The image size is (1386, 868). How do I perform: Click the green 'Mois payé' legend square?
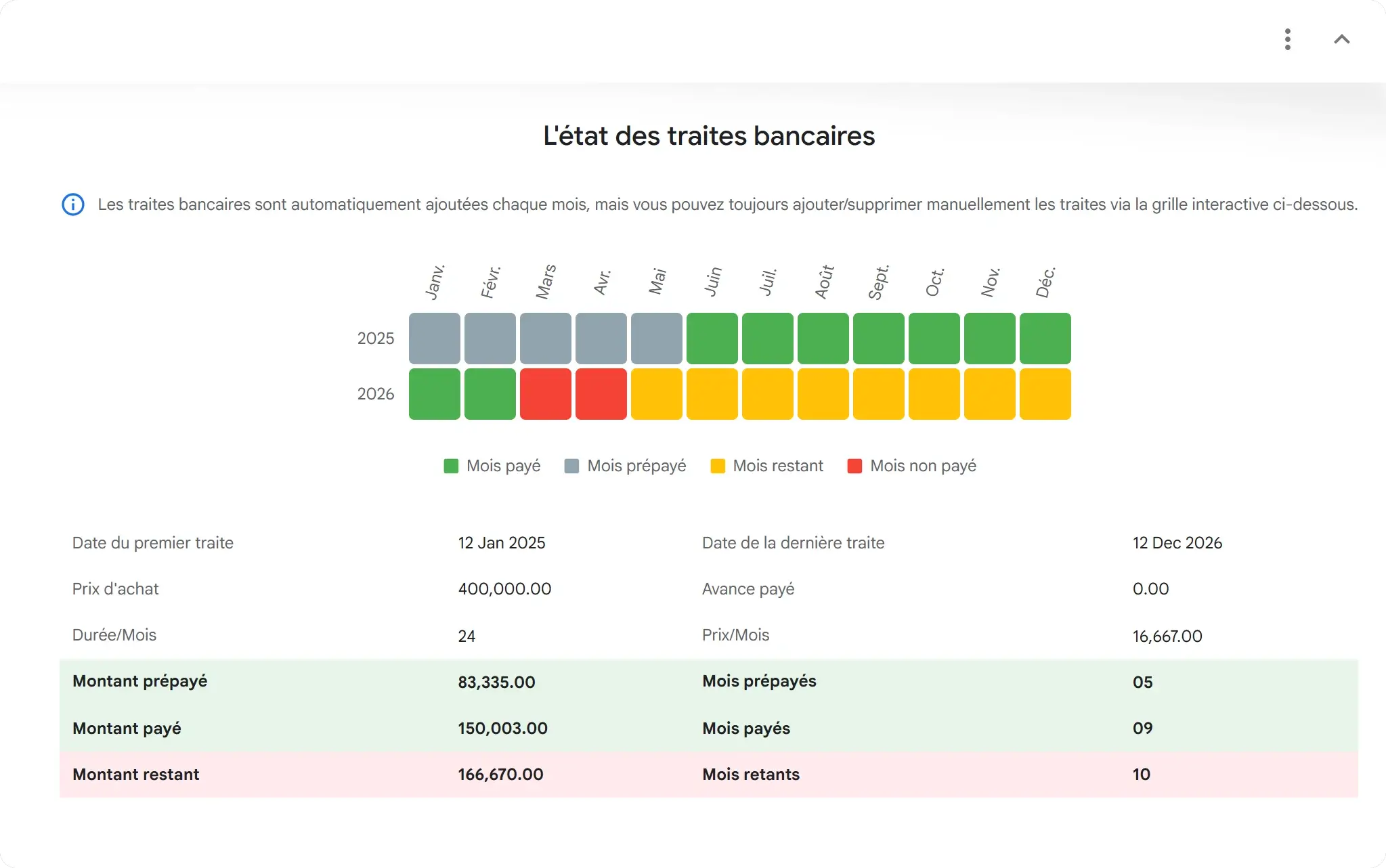450,466
